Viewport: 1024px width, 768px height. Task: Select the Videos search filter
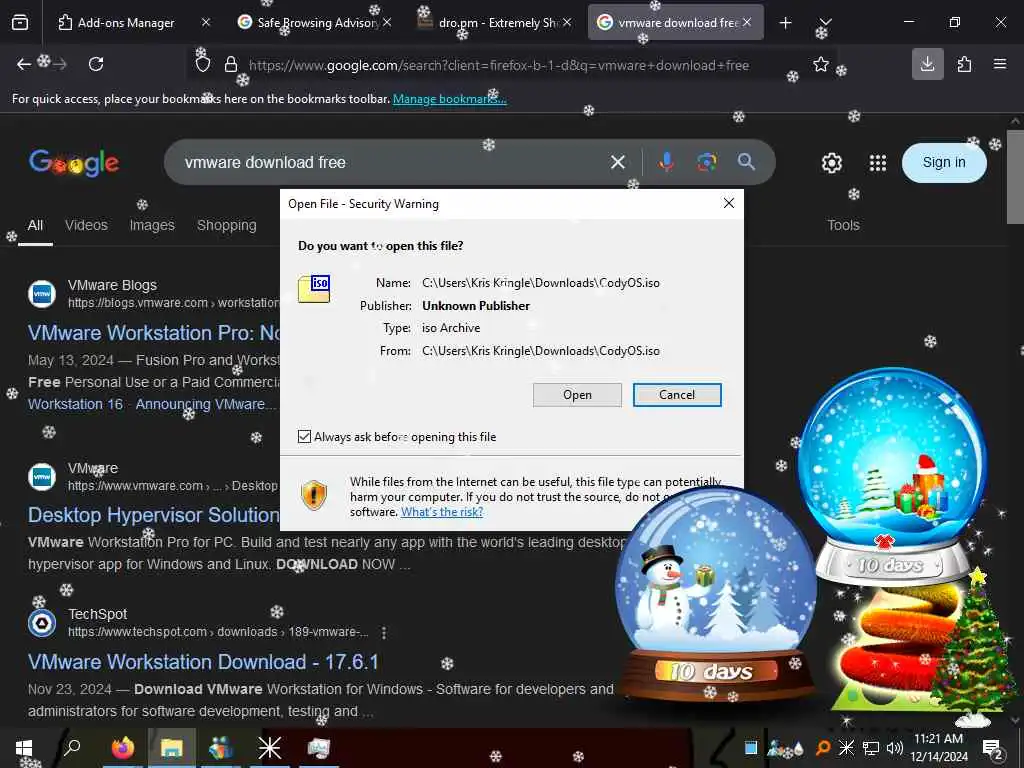pos(86,225)
